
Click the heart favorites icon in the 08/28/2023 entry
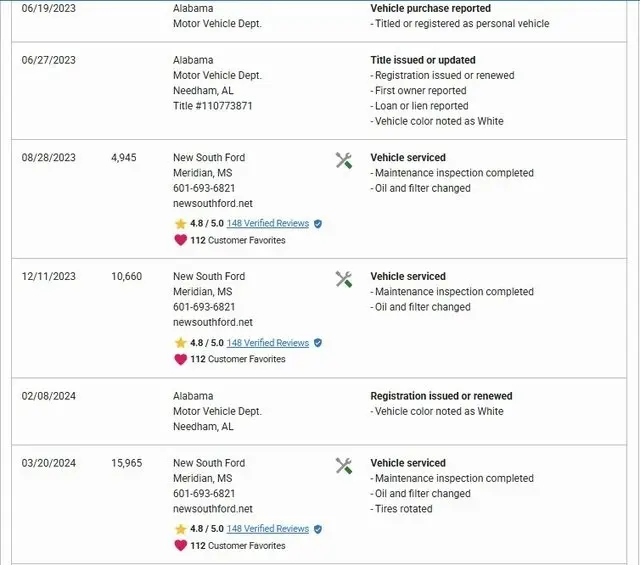[x=180, y=240]
